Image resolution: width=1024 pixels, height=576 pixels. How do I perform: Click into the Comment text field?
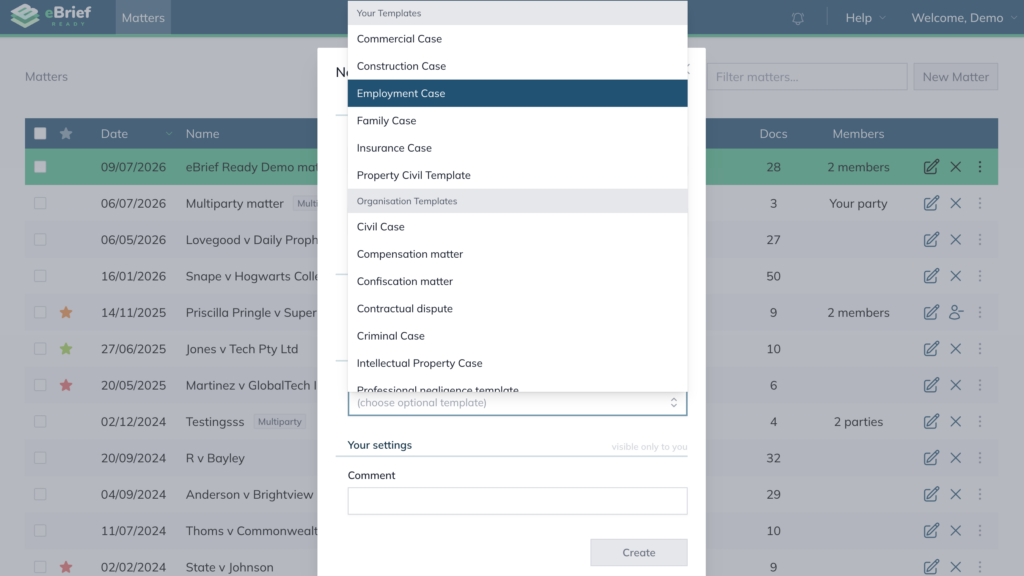pos(517,501)
